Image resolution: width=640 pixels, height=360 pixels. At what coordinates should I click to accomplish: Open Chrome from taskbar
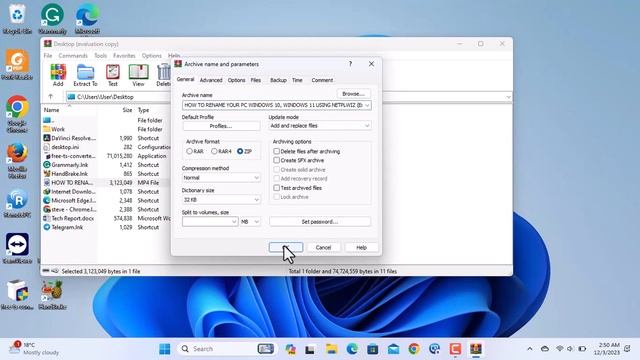point(414,349)
